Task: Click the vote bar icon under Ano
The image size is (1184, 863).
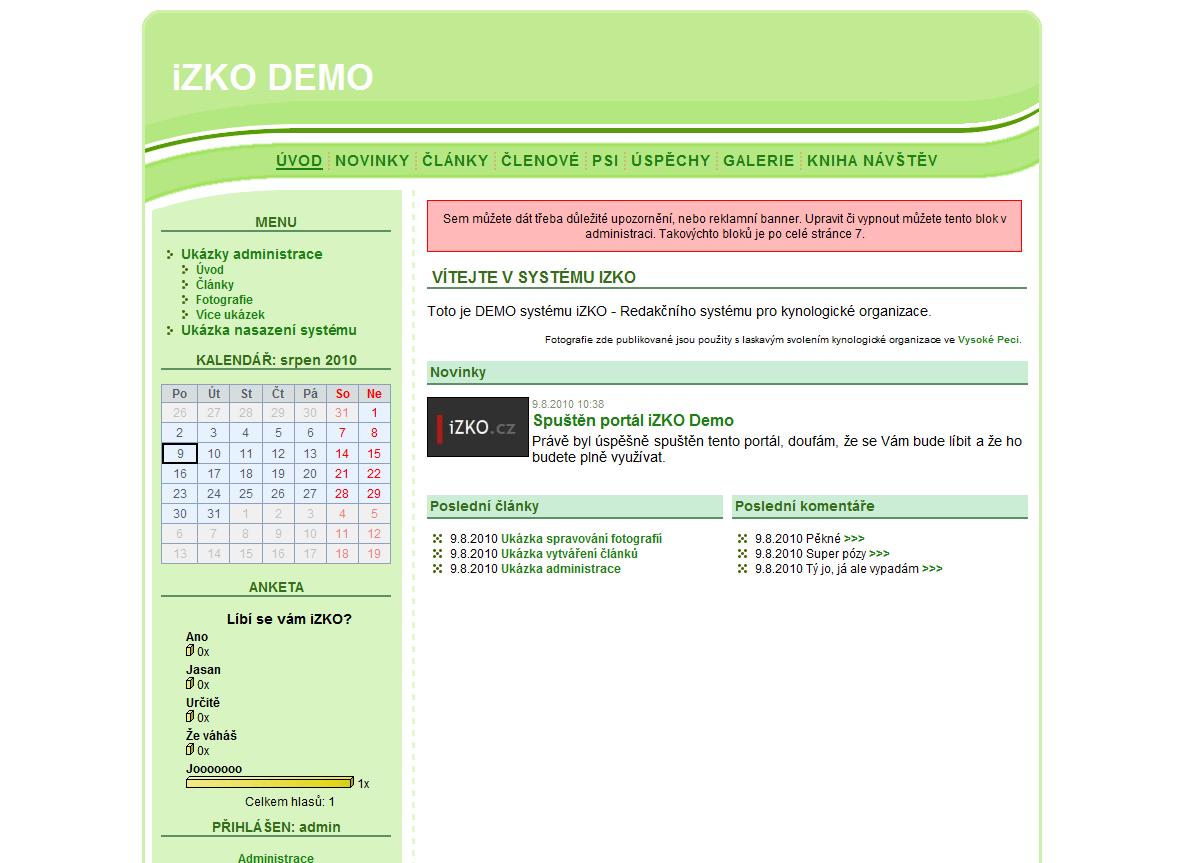Action: coord(190,650)
